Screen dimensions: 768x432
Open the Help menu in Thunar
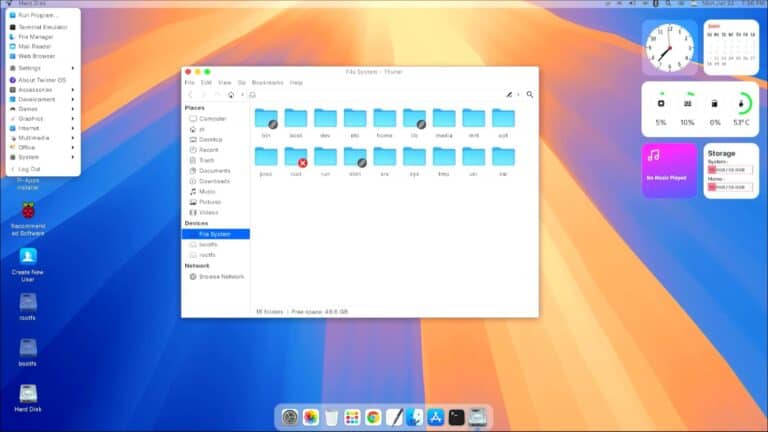(x=296, y=83)
